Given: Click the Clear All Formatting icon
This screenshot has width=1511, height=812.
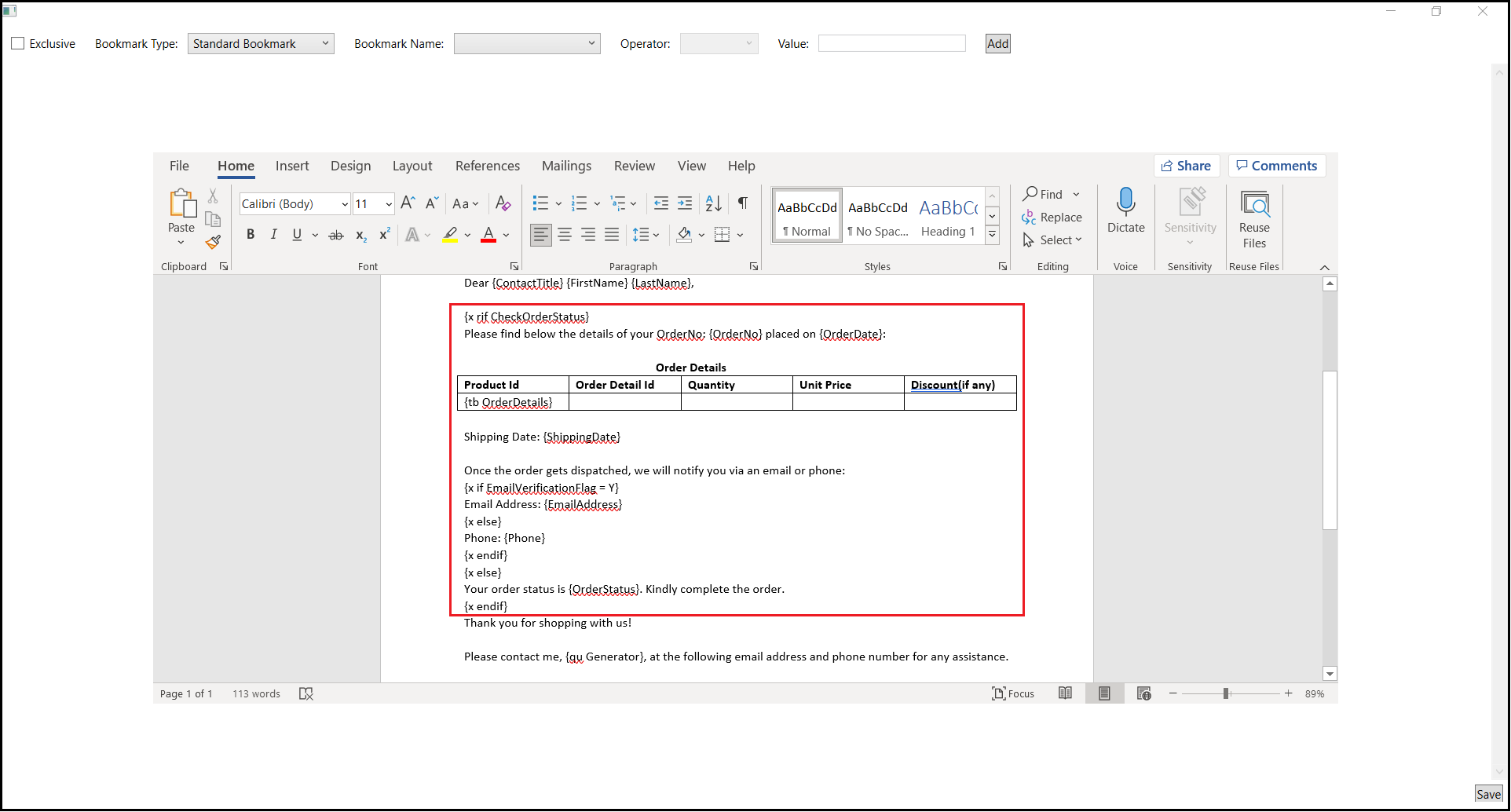Looking at the screenshot, I should [503, 203].
